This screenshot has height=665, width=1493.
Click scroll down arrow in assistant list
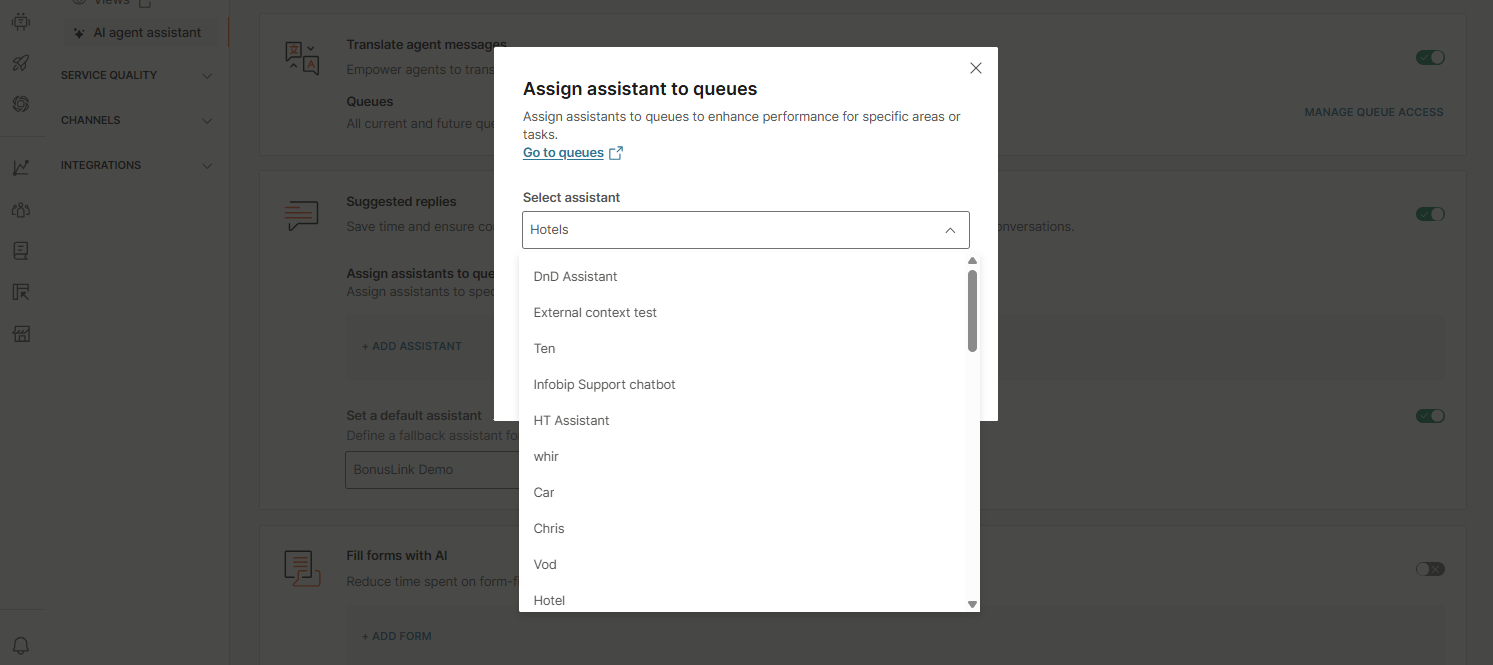[972, 604]
